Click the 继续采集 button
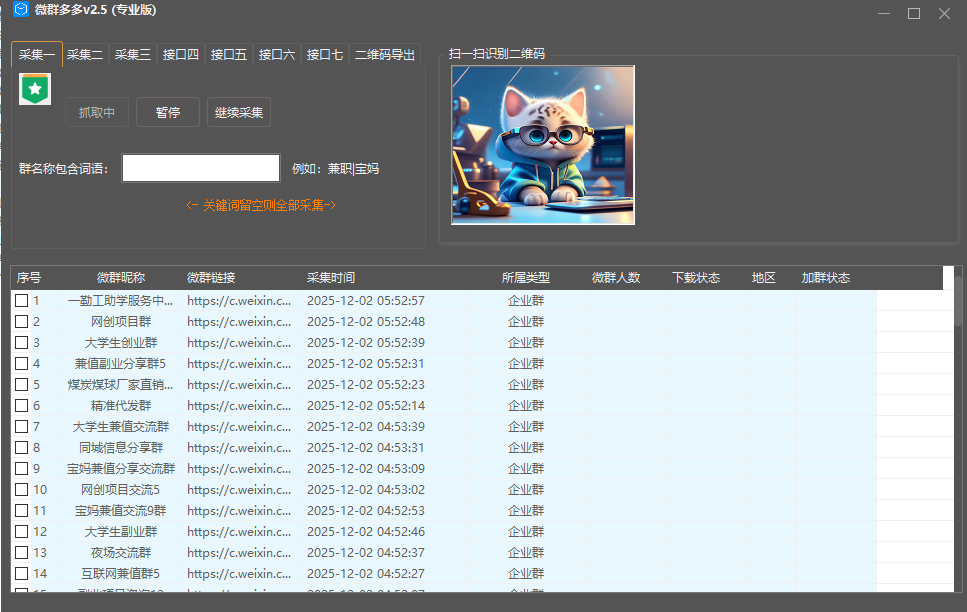Viewport: 967px width, 612px height. tap(239, 113)
